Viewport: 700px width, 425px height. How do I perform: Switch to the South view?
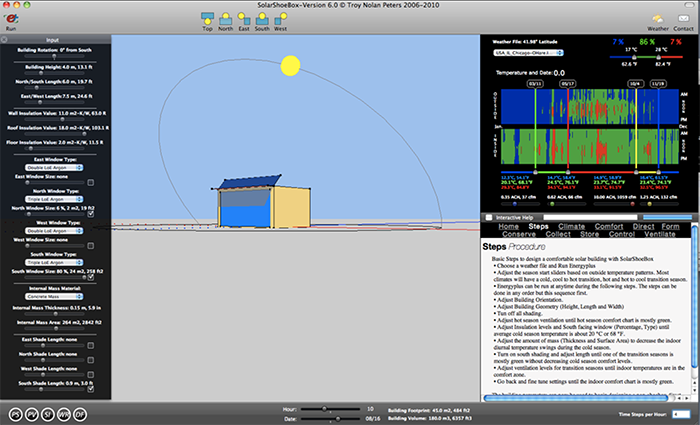264,18
